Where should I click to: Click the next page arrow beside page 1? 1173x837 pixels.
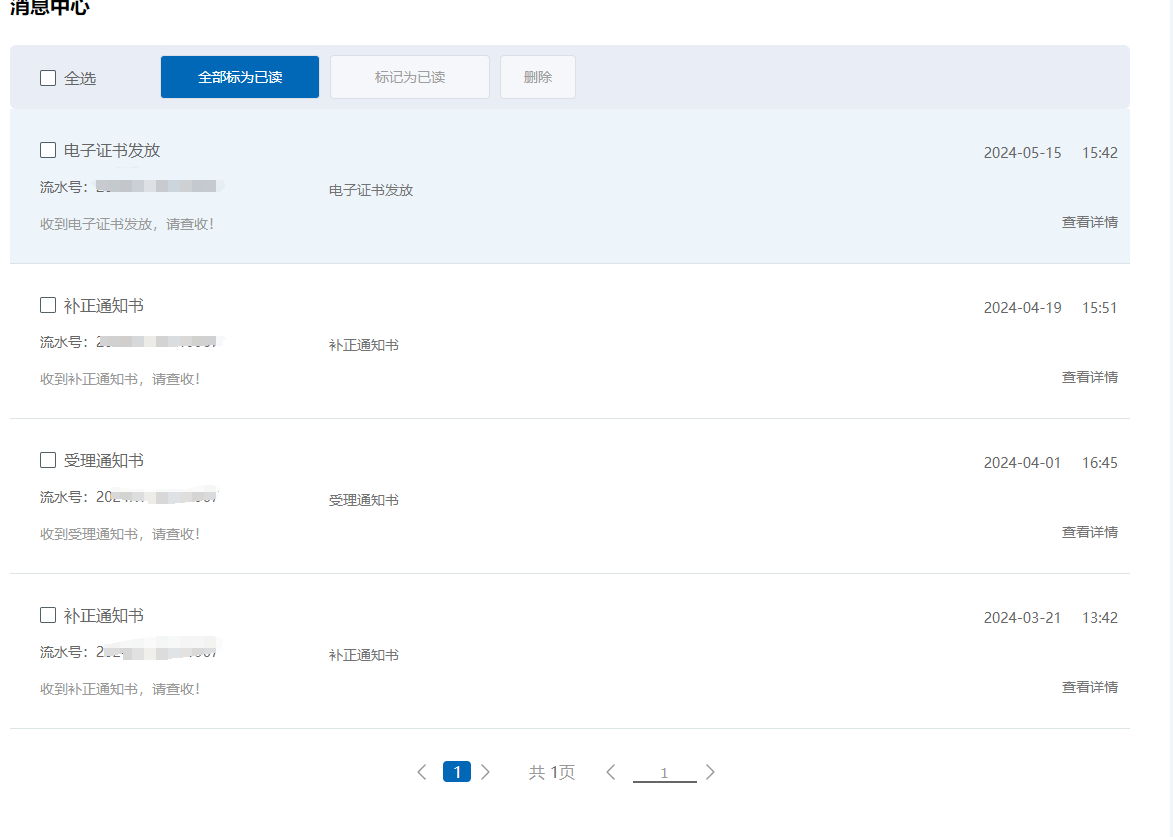click(486, 772)
